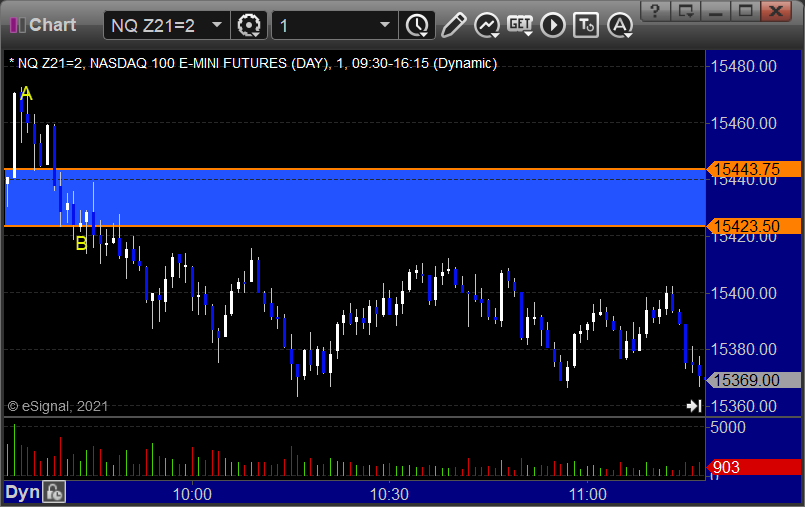Toggle the lock icon beside Dyn
Image resolution: width=805 pixels, height=507 pixels.
[x=54, y=493]
